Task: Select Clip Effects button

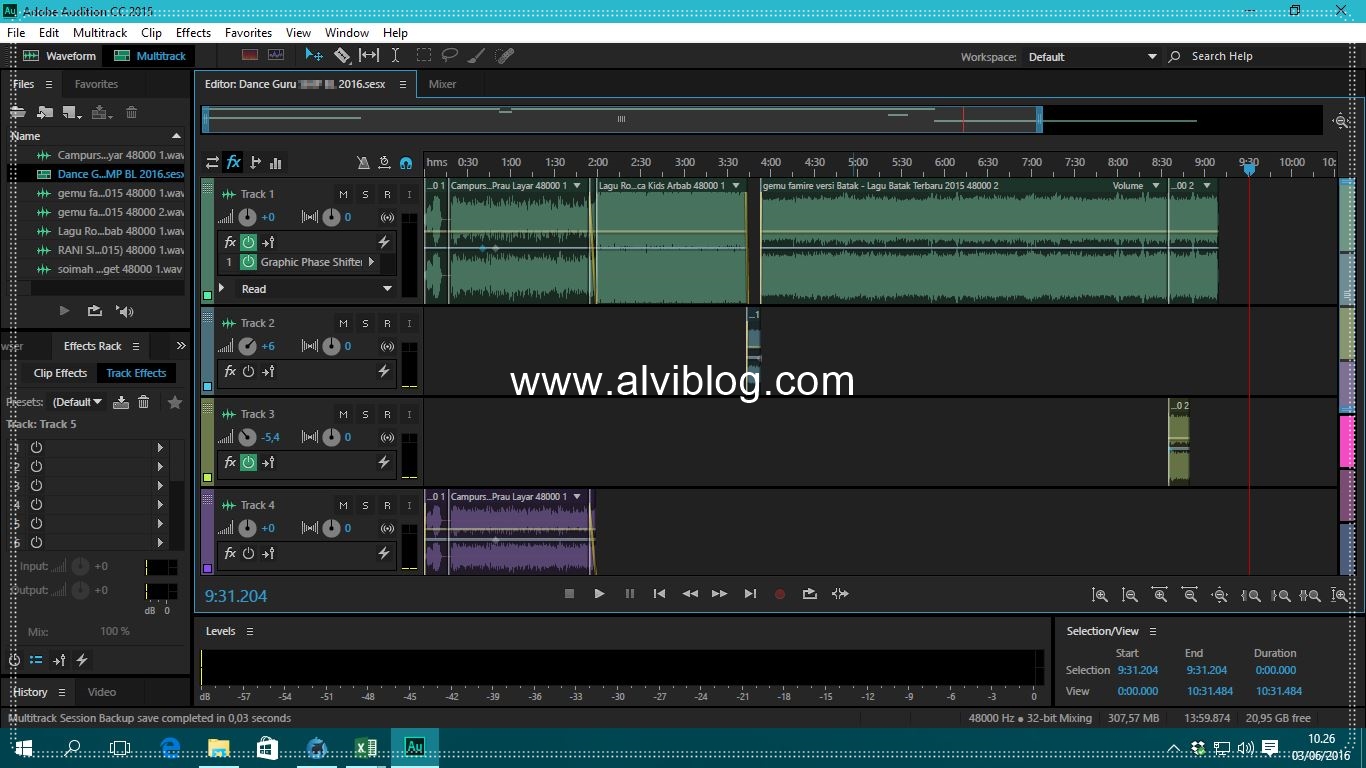Action: pyautogui.click(x=60, y=373)
